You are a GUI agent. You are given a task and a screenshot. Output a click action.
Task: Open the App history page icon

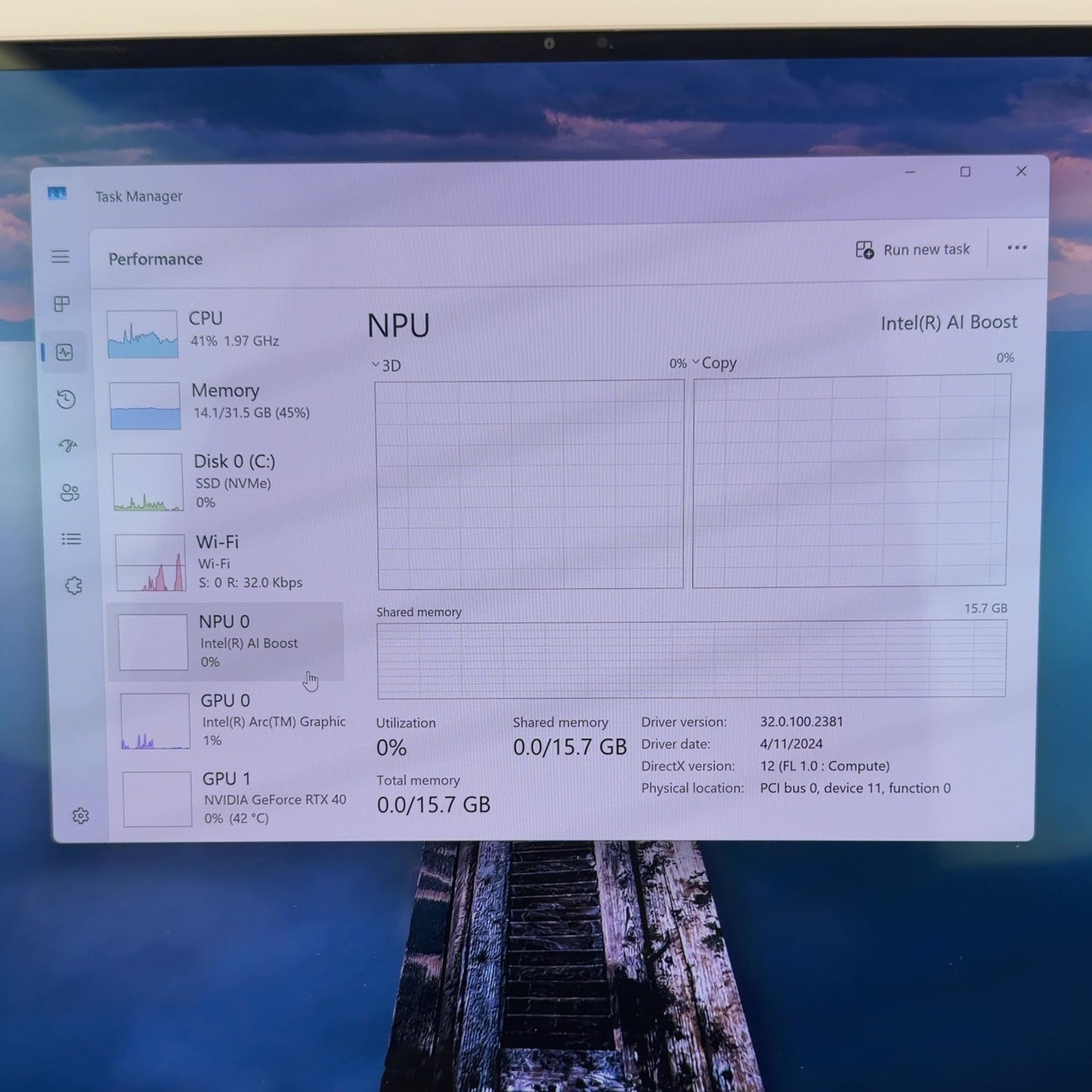click(x=67, y=399)
